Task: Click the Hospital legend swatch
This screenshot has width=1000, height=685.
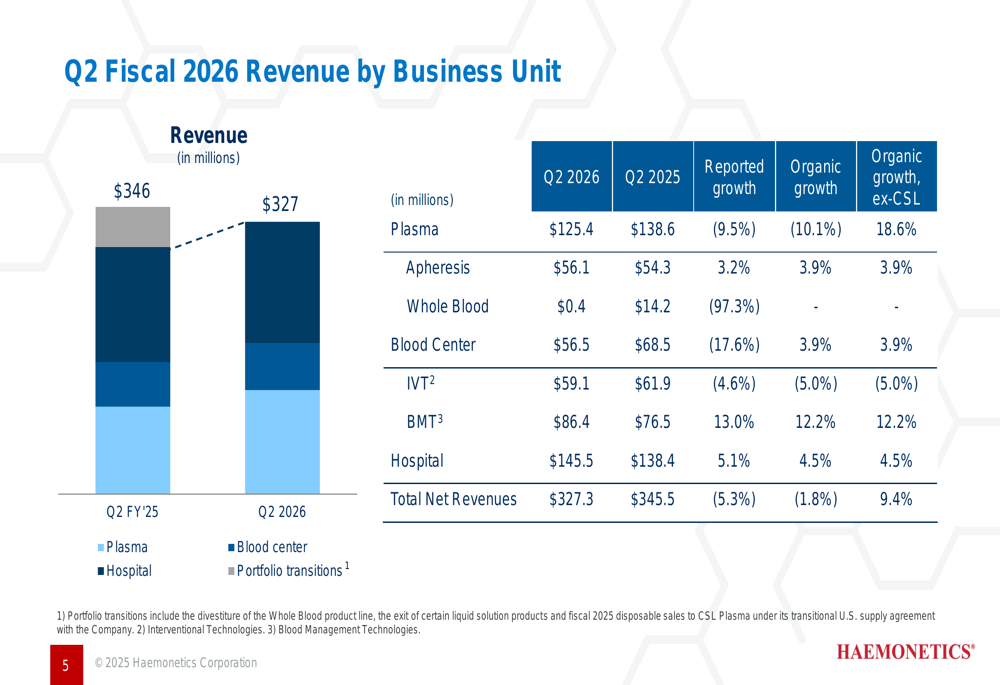Action: pyautogui.click(x=101, y=572)
